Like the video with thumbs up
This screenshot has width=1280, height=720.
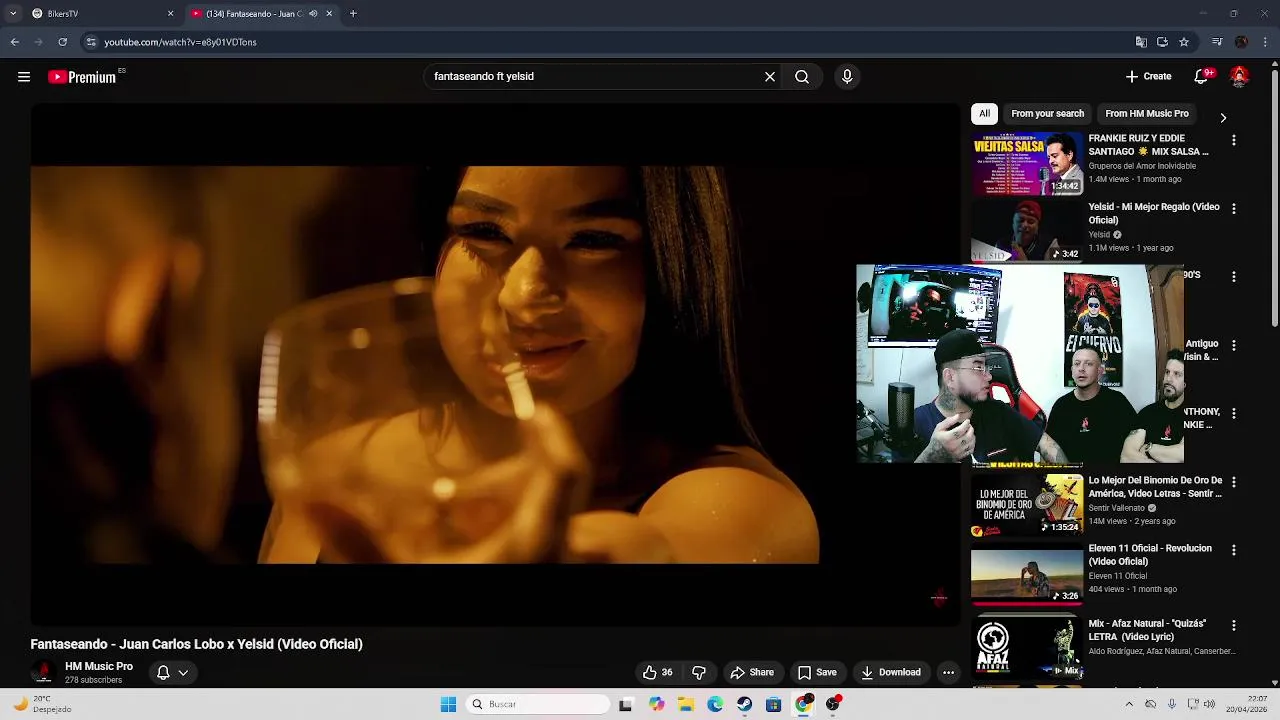658,672
